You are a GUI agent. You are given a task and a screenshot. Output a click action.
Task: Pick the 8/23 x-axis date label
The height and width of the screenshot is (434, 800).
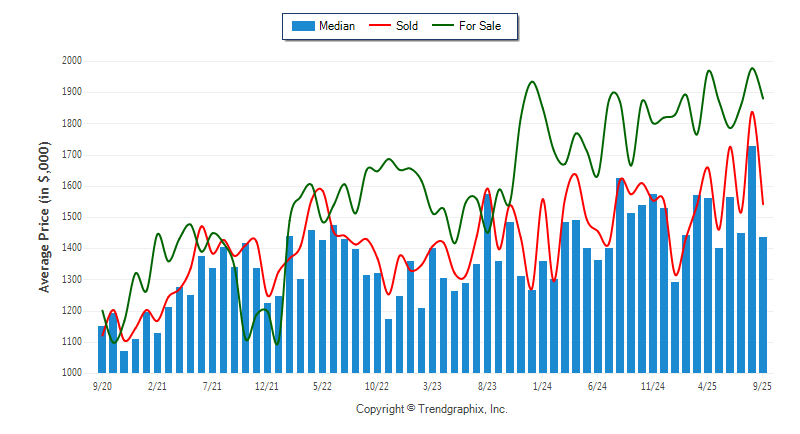[488, 384]
